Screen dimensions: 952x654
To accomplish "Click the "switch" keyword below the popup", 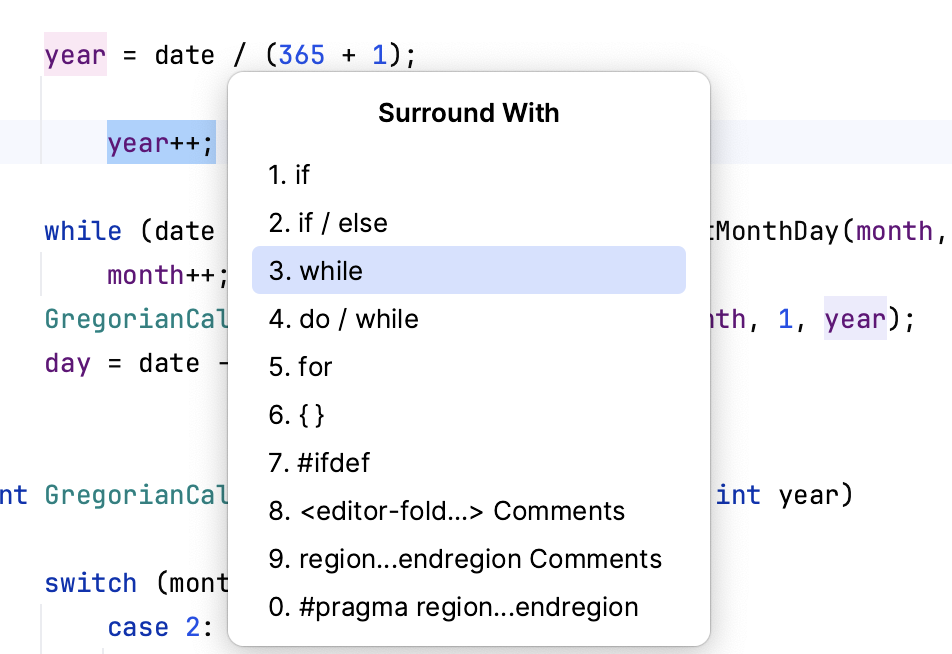I will point(91,583).
